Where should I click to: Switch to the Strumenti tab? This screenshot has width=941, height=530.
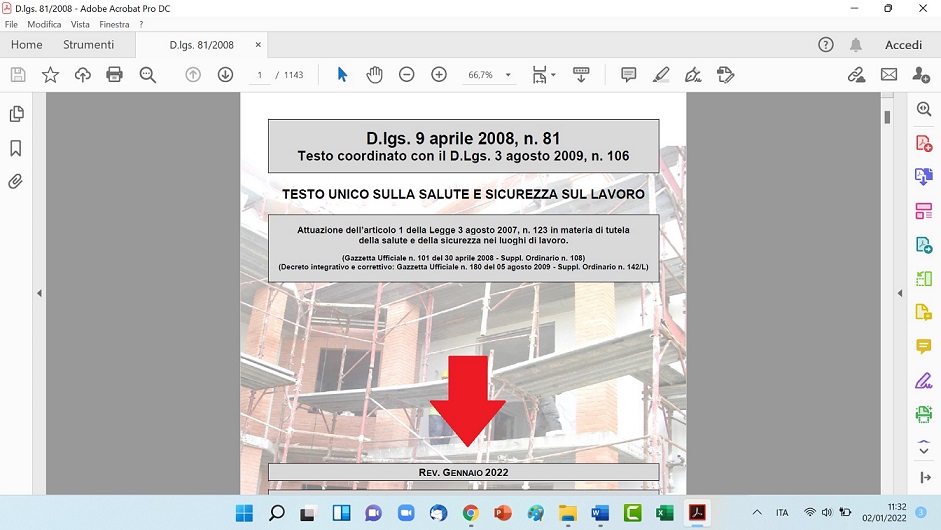click(88, 45)
